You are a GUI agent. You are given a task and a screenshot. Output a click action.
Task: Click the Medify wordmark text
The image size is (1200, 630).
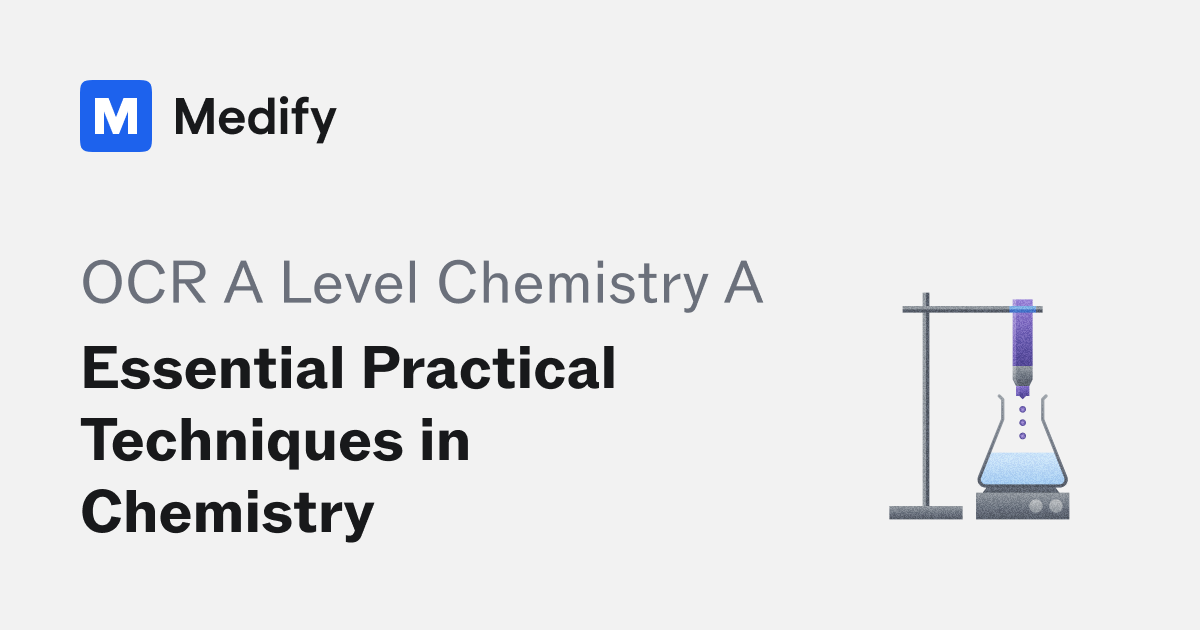(x=255, y=118)
